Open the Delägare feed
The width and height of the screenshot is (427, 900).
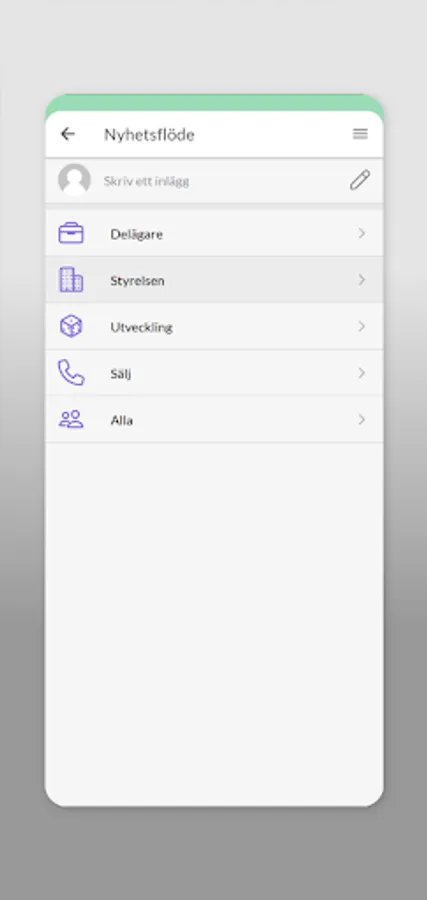tap(214, 233)
